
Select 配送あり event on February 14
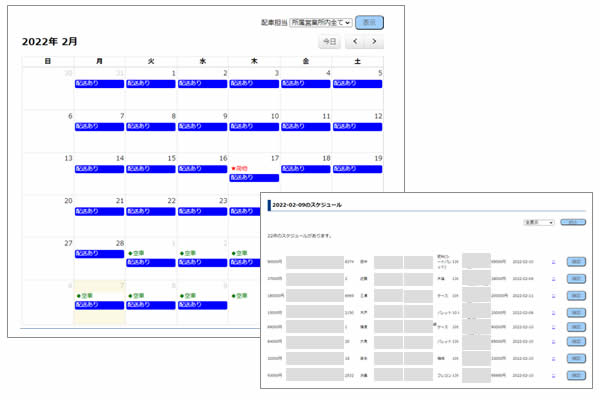click(x=99, y=168)
